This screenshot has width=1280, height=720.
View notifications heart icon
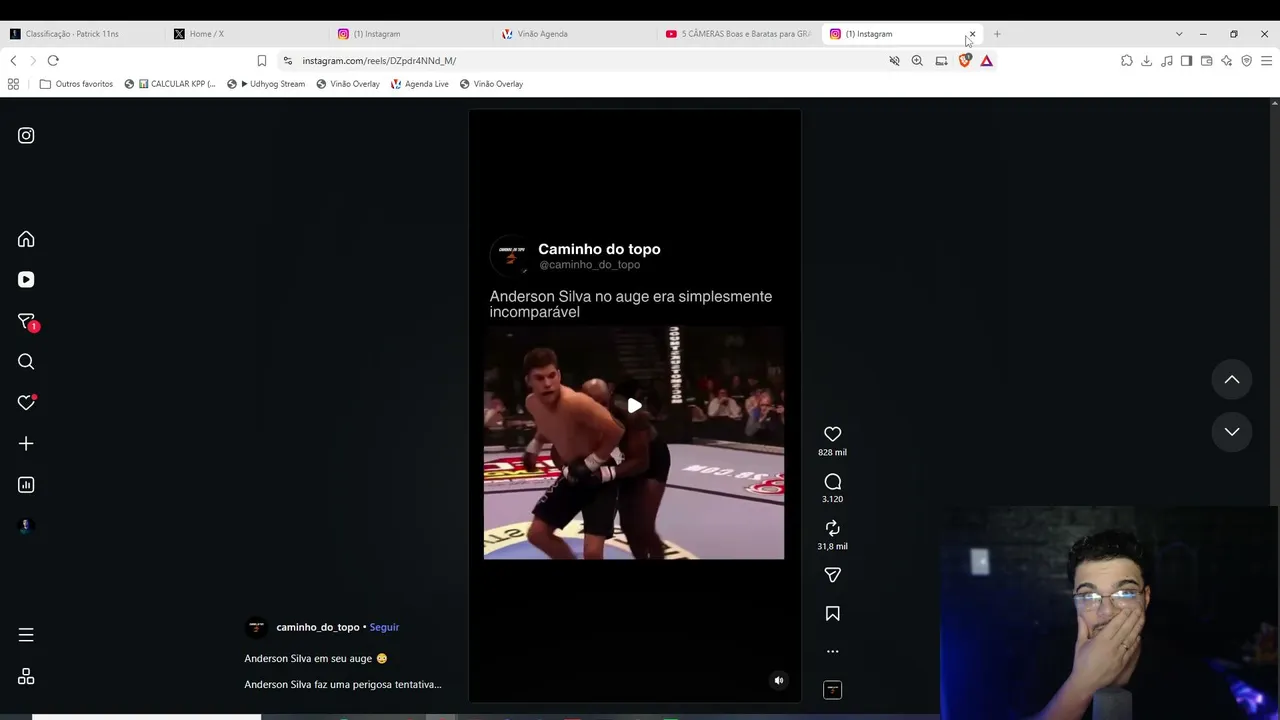point(26,402)
